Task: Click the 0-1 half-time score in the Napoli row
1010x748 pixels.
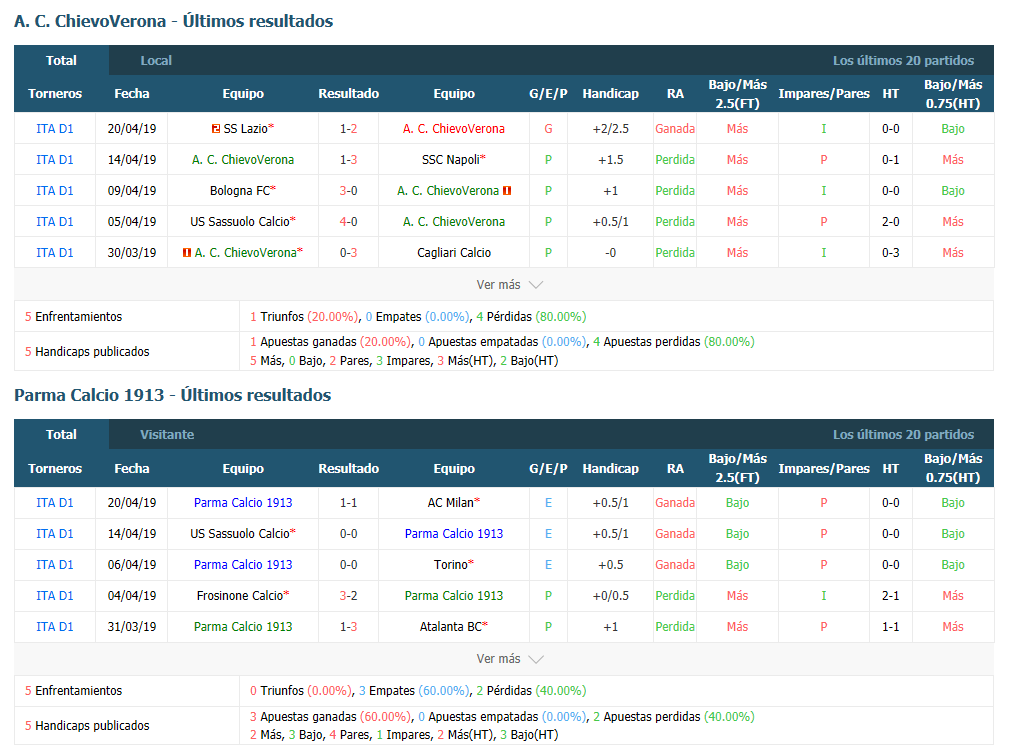Action: click(891, 160)
